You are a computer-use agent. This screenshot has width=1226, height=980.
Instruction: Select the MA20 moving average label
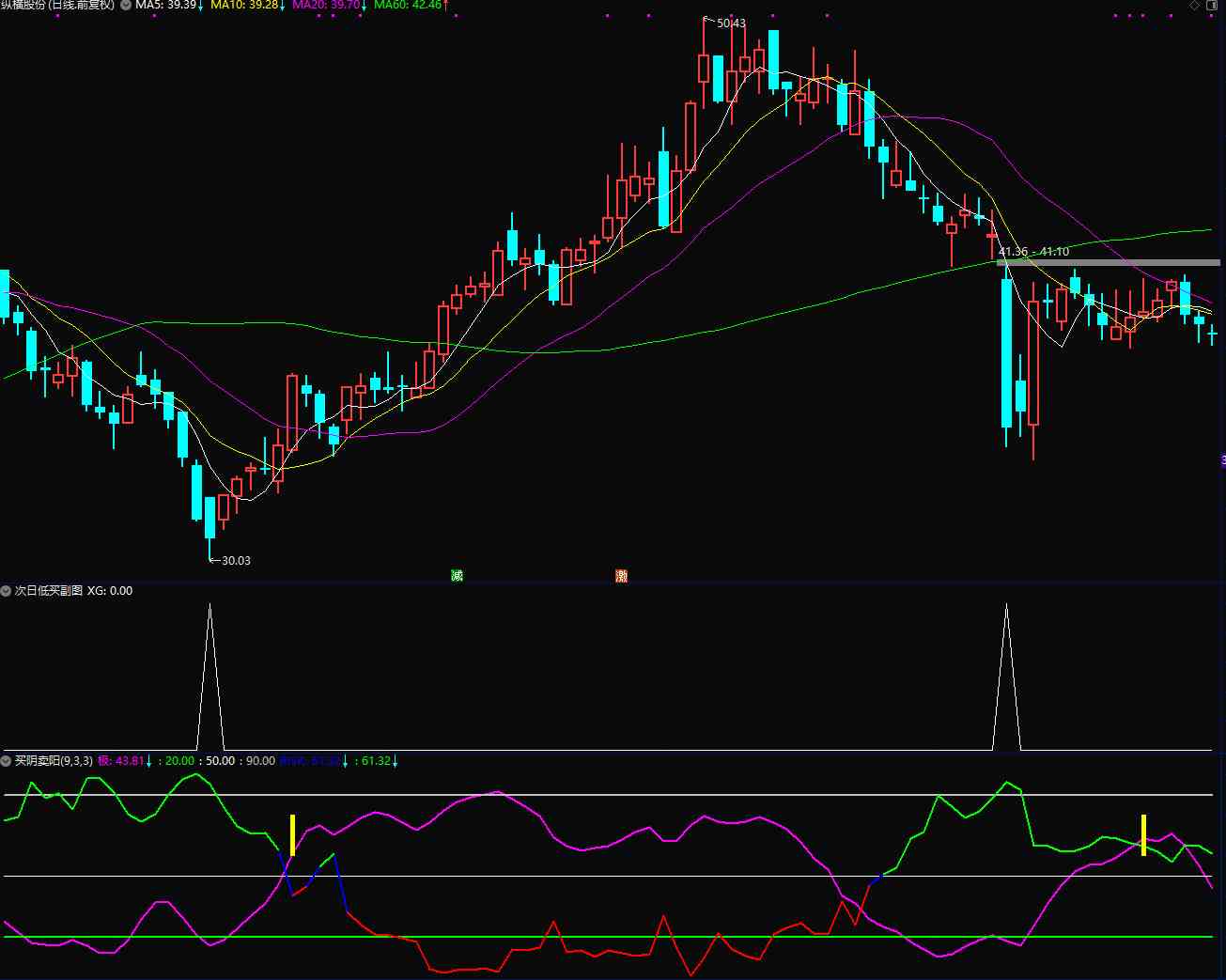(x=328, y=5)
